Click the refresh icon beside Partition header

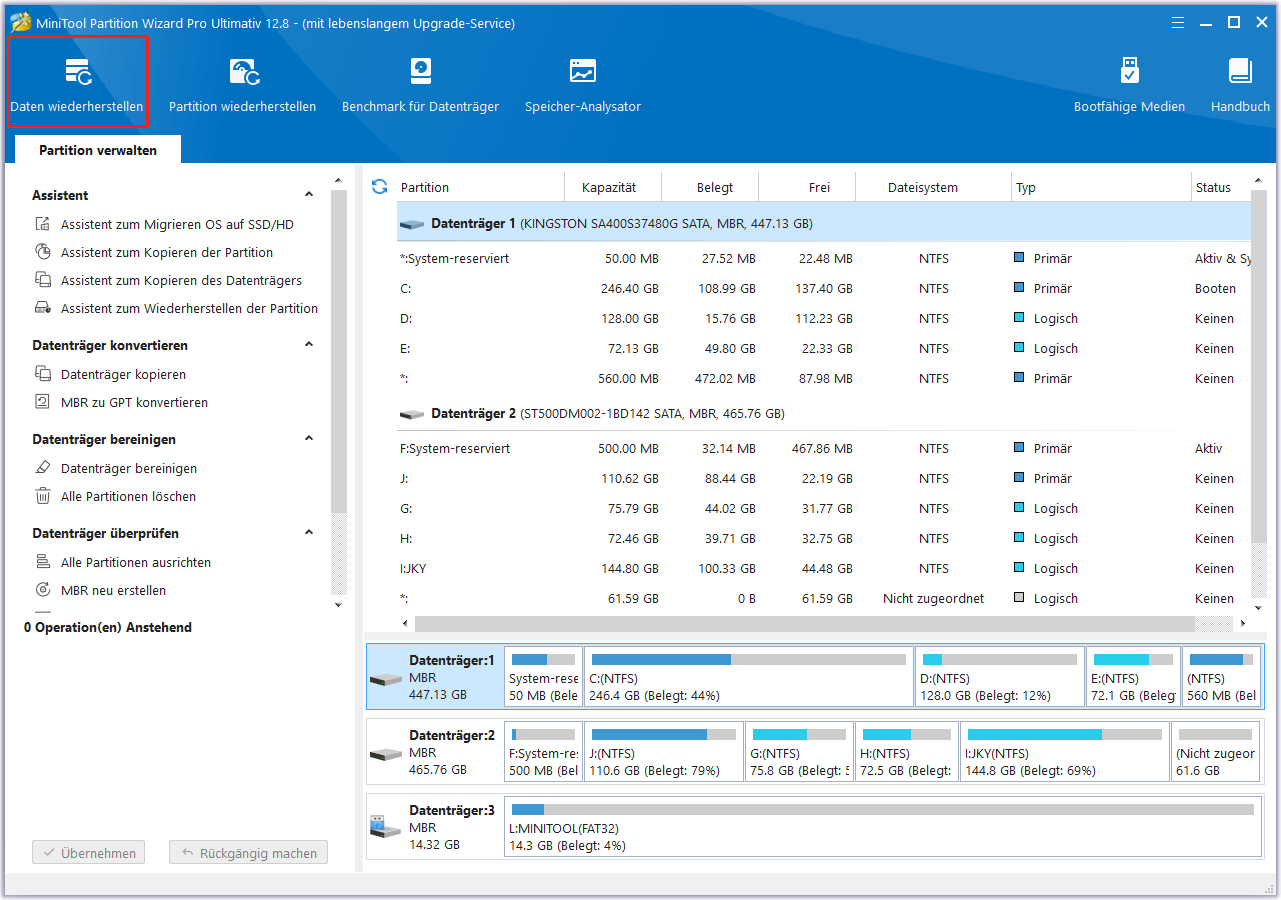coord(379,186)
